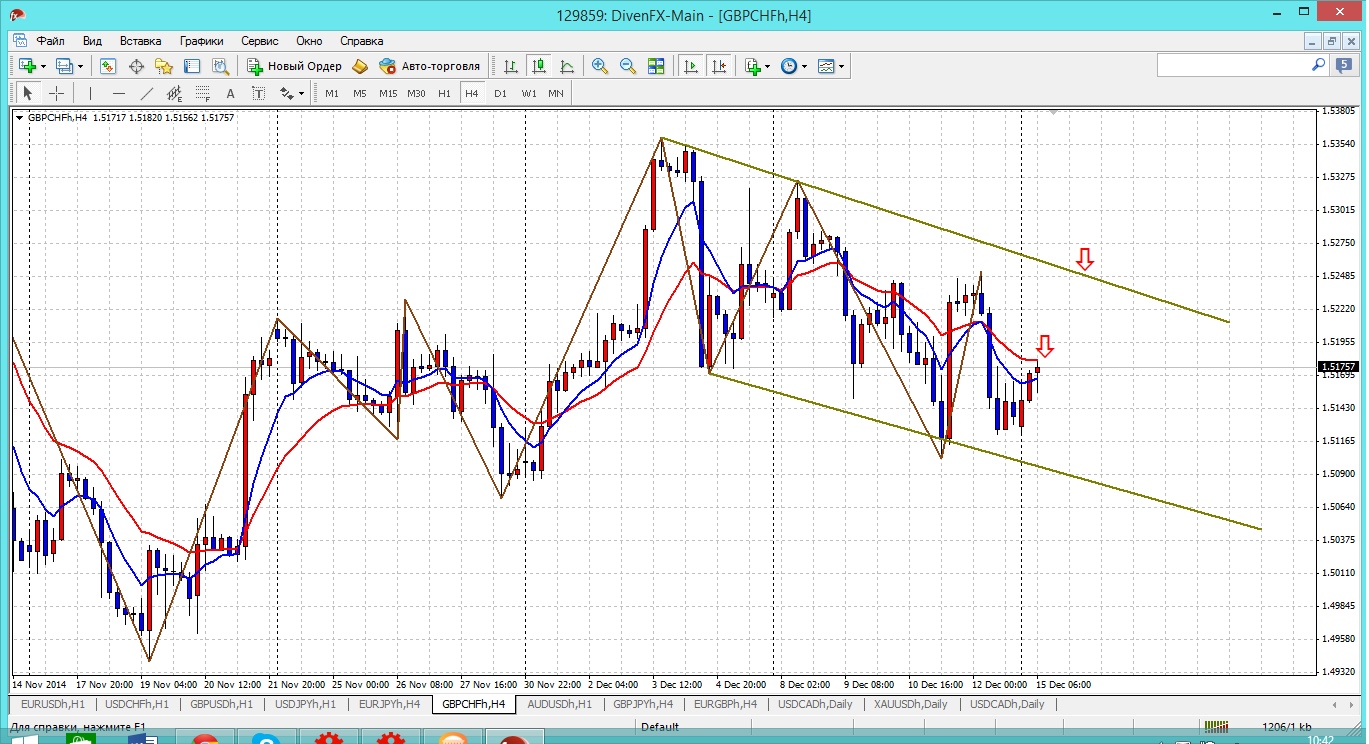This screenshot has width=1369, height=744.
Task: Select the trendline drawing tool
Action: [x=147, y=93]
